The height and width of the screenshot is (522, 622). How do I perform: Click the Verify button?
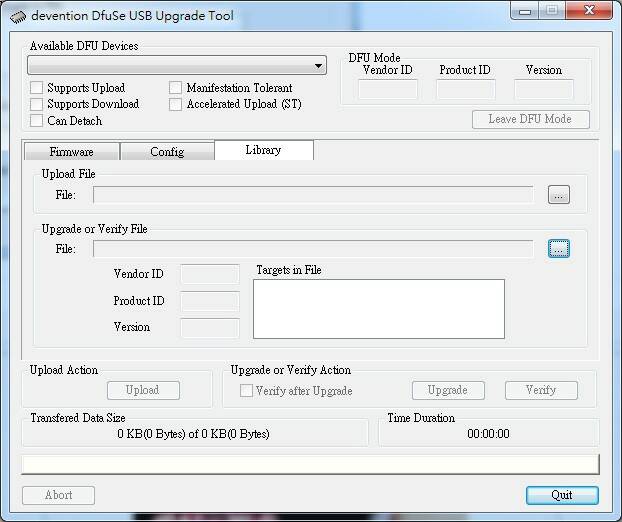click(541, 390)
